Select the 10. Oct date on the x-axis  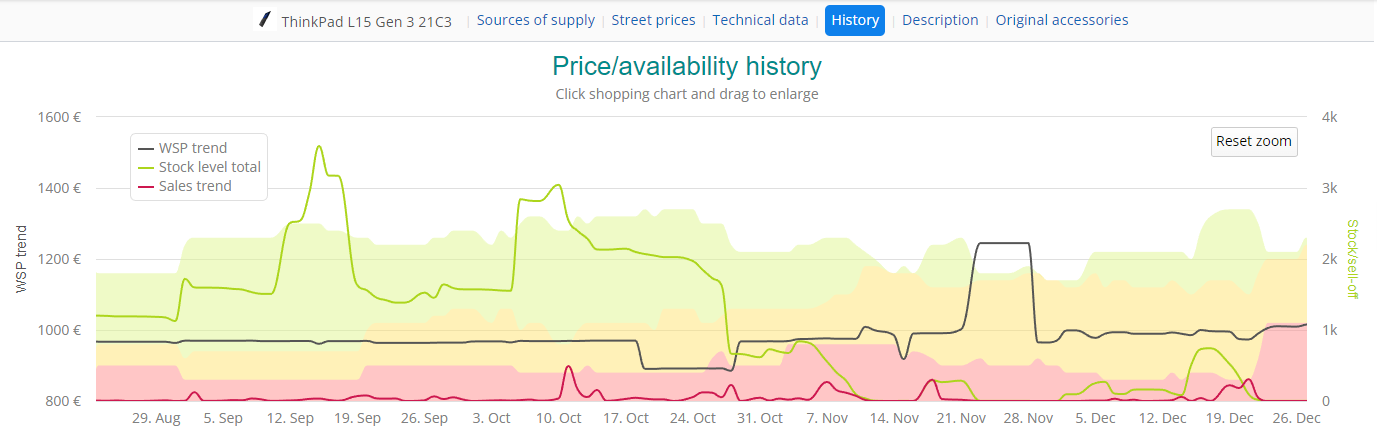(557, 418)
